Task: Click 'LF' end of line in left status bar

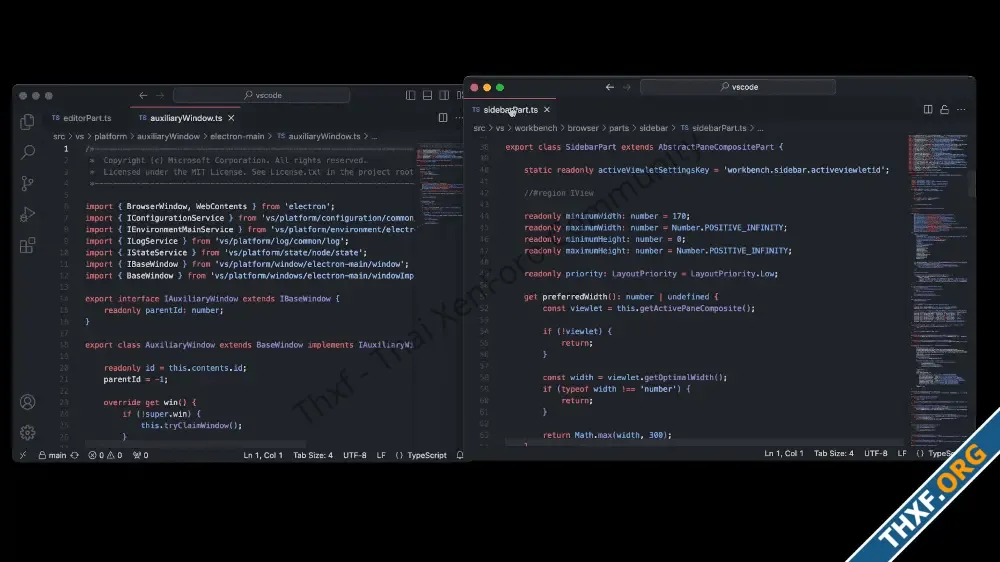Action: pos(381,455)
